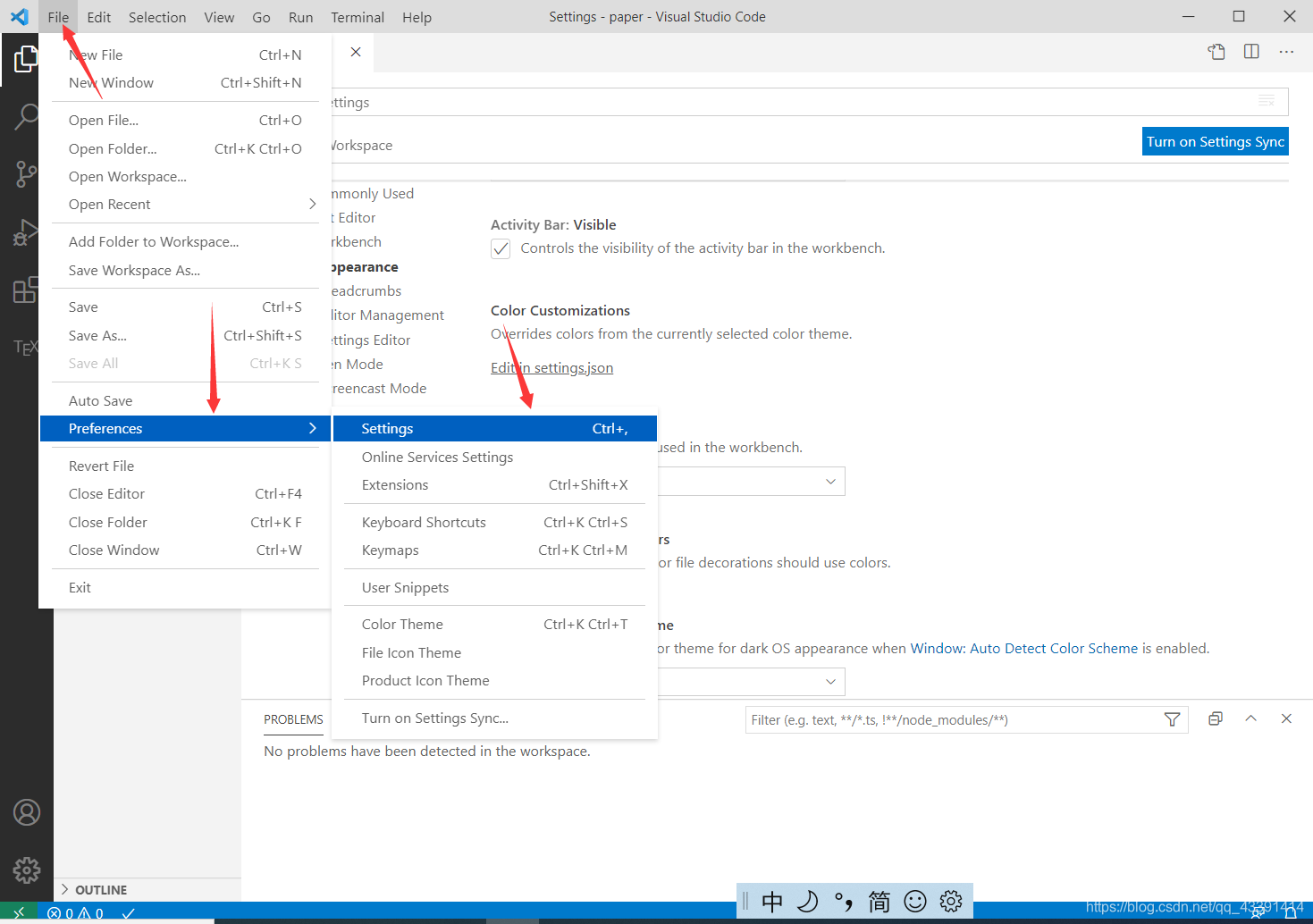Click Window: Auto Detect Color Scheme link
The width and height of the screenshot is (1313, 924).
pos(1024,648)
